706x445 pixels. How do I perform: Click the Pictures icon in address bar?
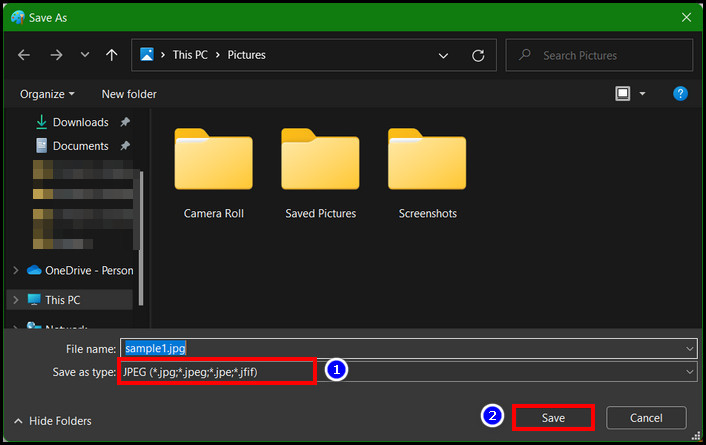(x=147, y=54)
